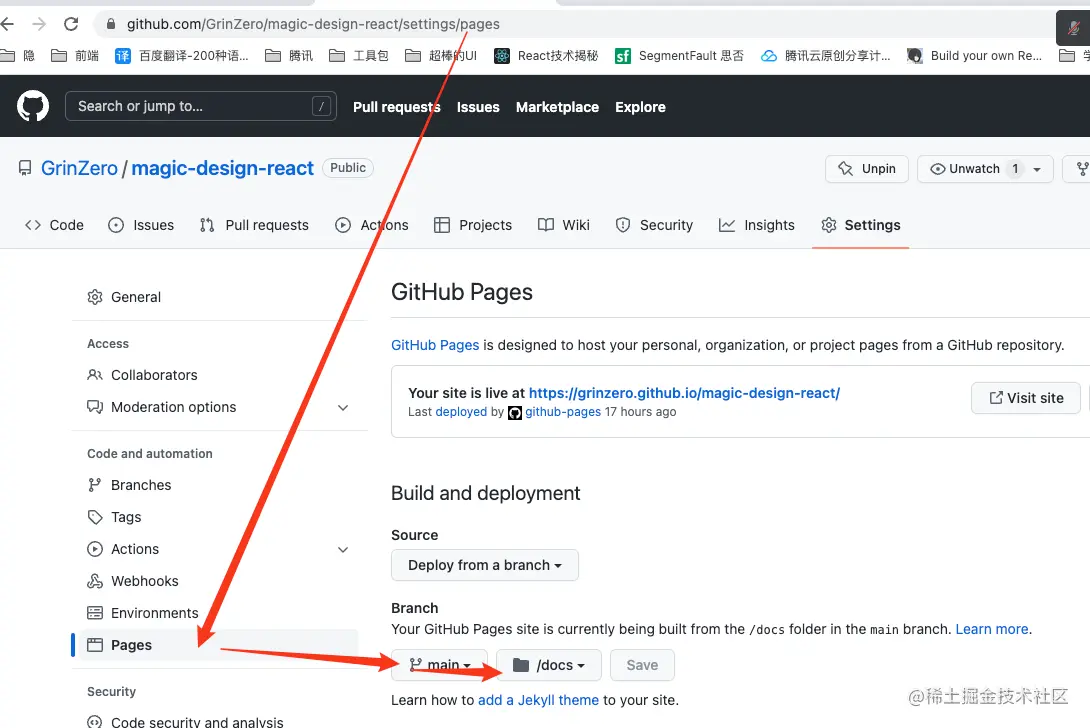Click the github-pages user link
Image resolution: width=1090 pixels, height=728 pixels.
pyautogui.click(x=563, y=412)
